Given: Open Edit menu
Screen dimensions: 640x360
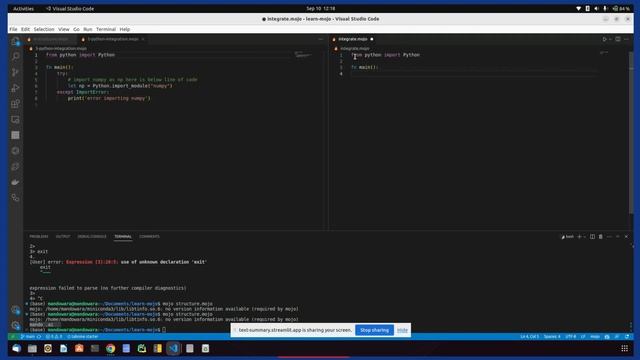Looking at the screenshot, I should 25,29.
